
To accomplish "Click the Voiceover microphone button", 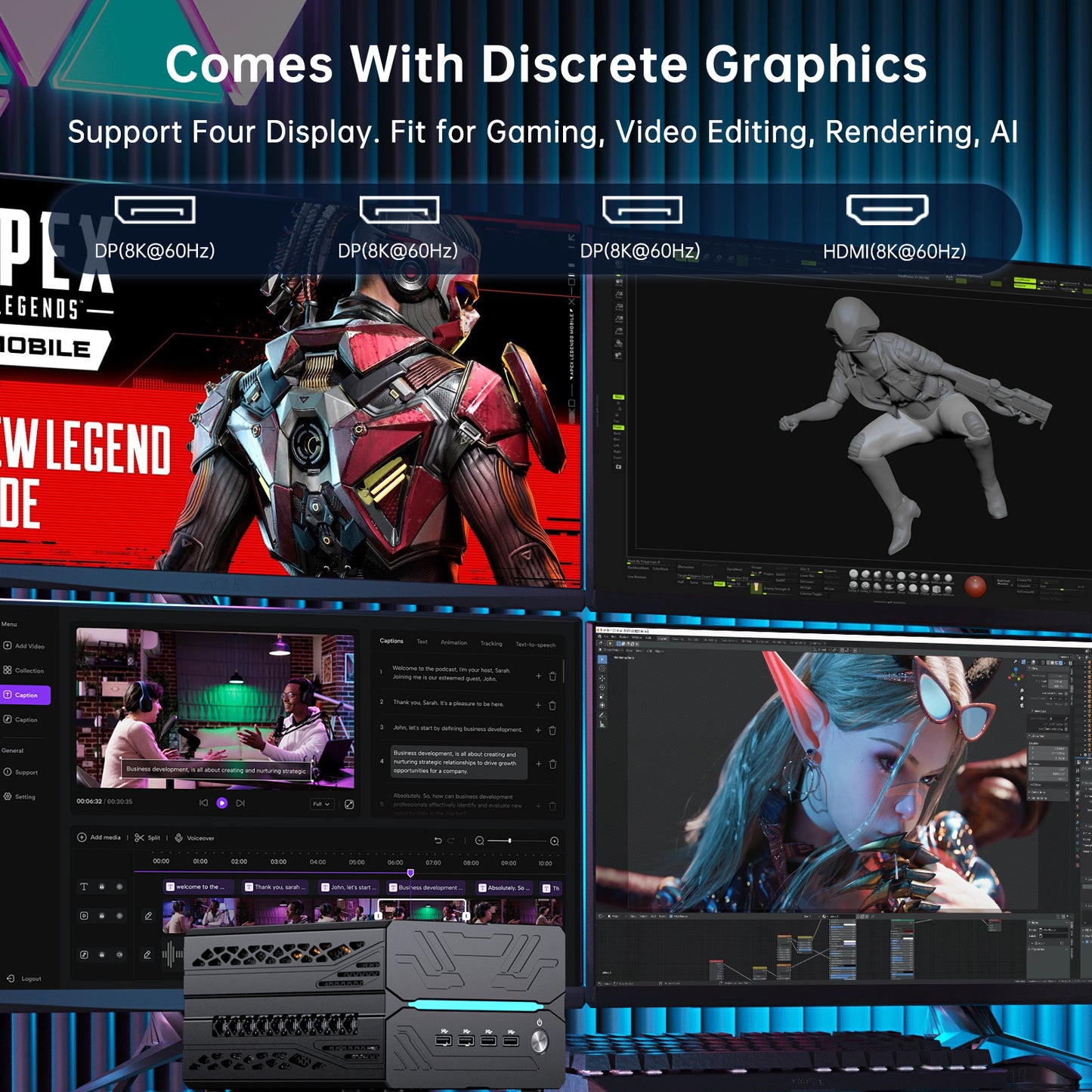I will click(195, 838).
